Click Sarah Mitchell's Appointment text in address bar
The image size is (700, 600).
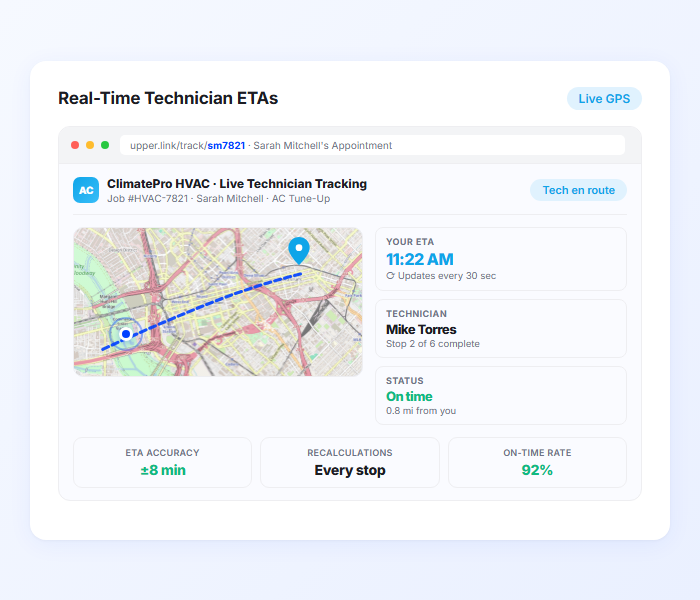click(x=322, y=146)
